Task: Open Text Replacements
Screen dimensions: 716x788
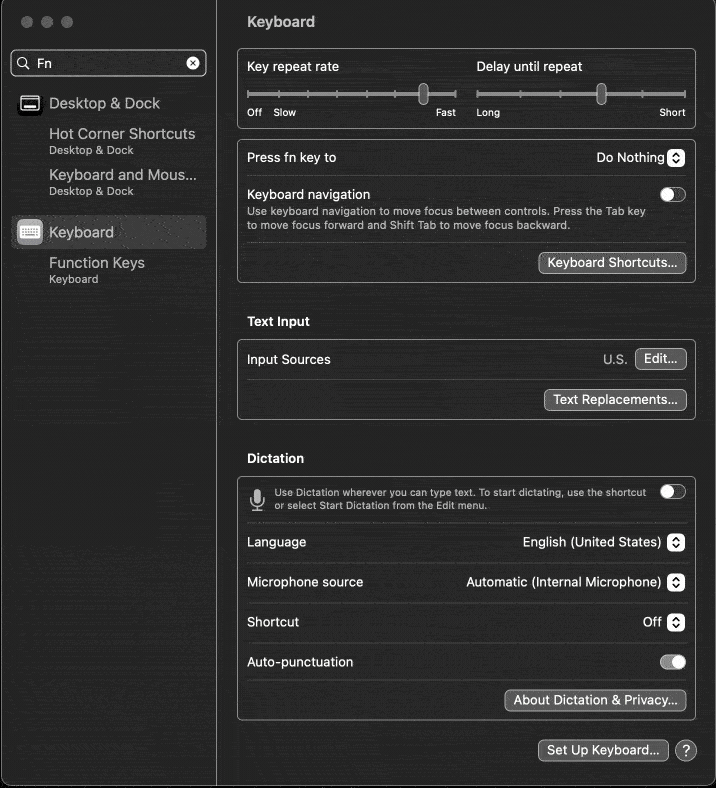Action: click(x=615, y=400)
